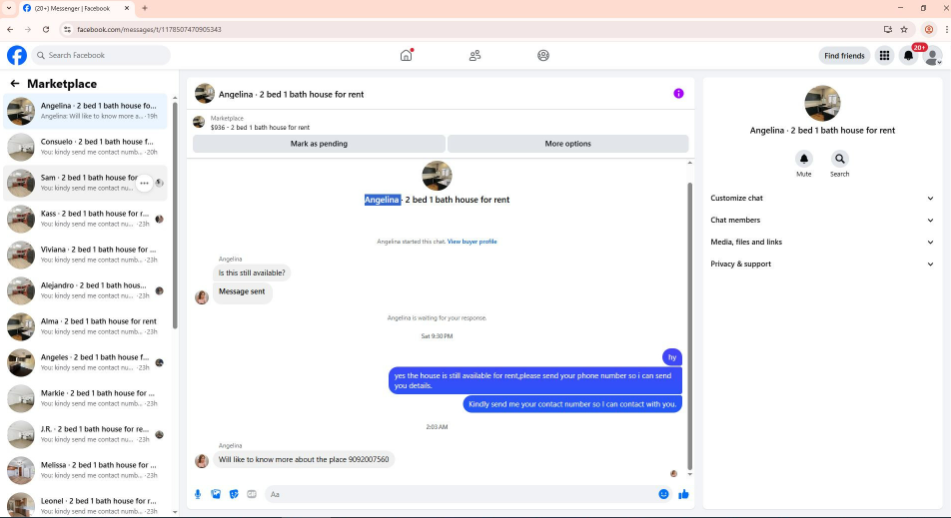Image resolution: width=951 pixels, height=518 pixels.
Task: Open Alejandro conversation in list
Action: click(86, 290)
